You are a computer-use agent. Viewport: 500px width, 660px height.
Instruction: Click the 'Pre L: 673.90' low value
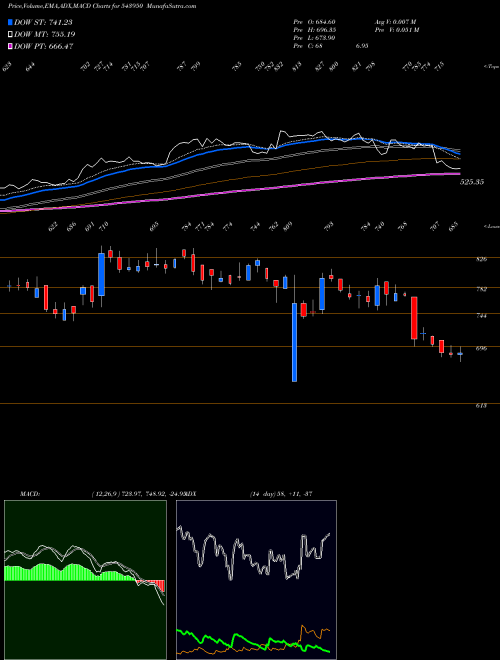click(314, 38)
